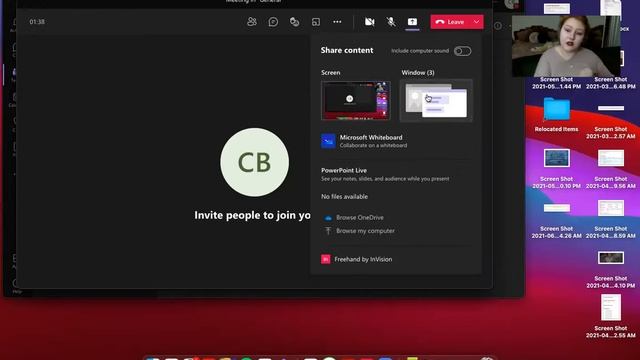640x360 pixels.
Task: Select Screen Shot 2021-04...8.59 AM file
Action: pos(611,219)
